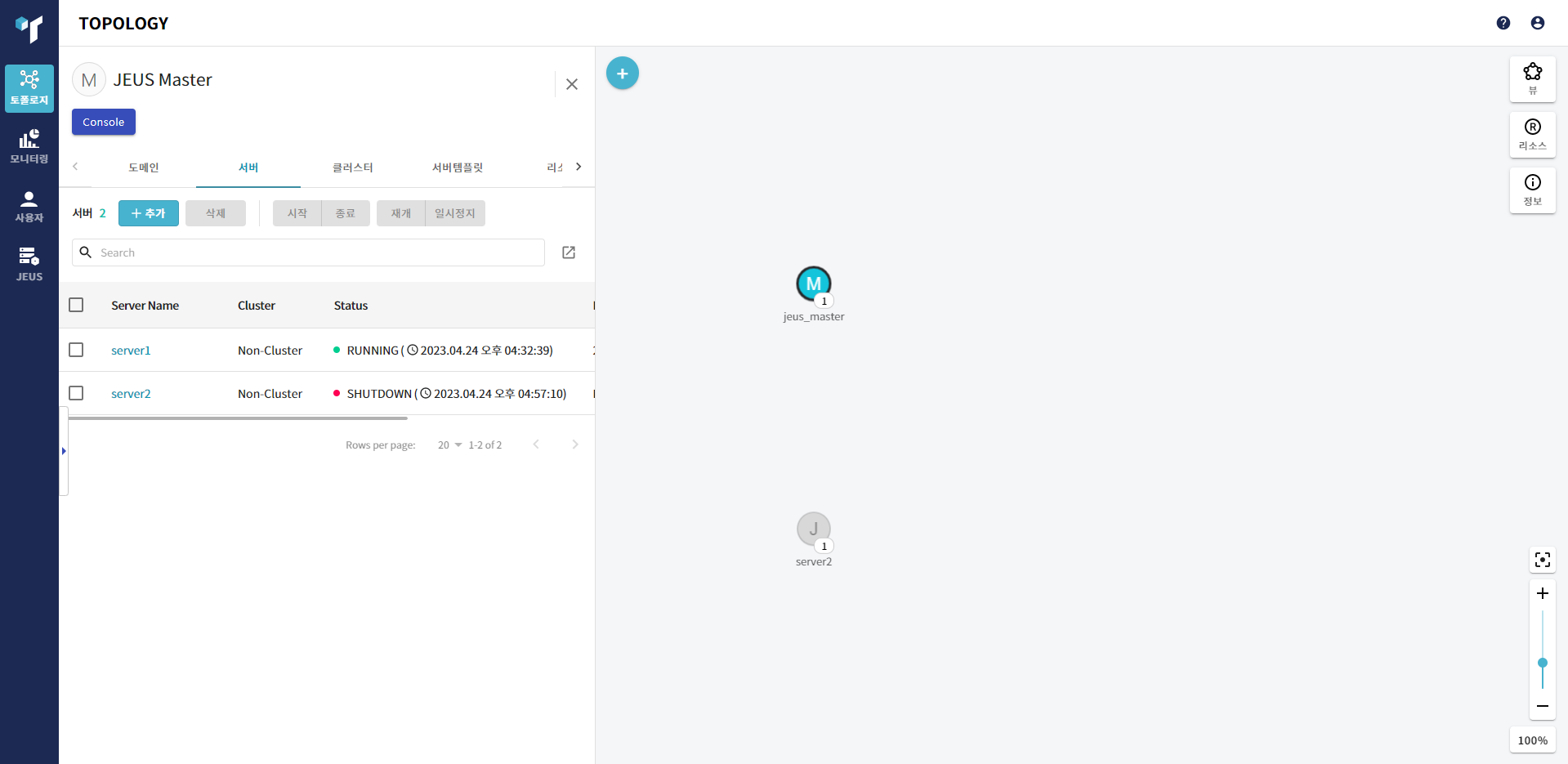Viewport: 1568px width, 764px height.
Task: Click the search magnifier icon
Action: click(86, 252)
